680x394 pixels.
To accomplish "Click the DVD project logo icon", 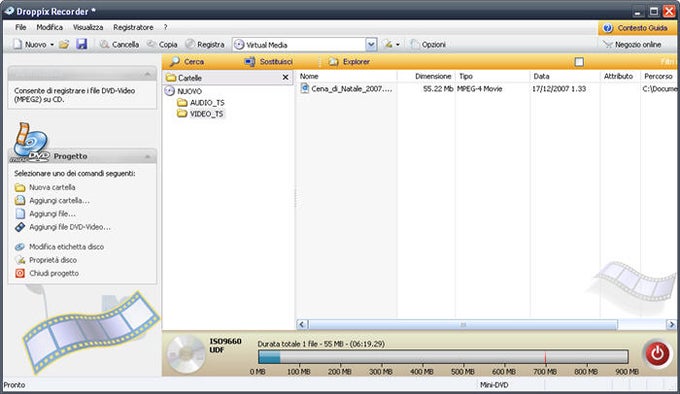I will point(30,142).
